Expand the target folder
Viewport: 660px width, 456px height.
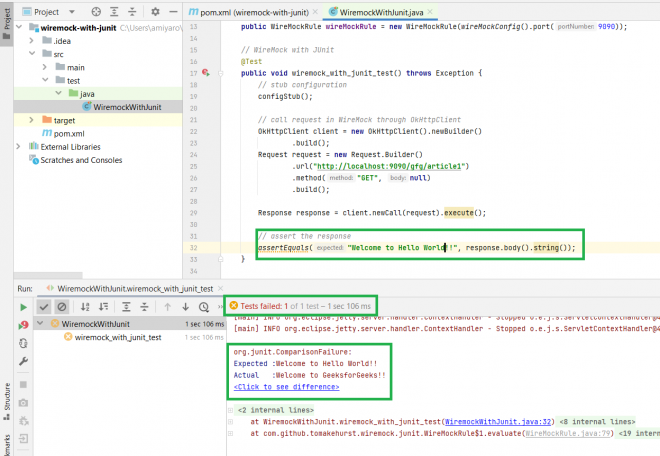tap(31, 120)
